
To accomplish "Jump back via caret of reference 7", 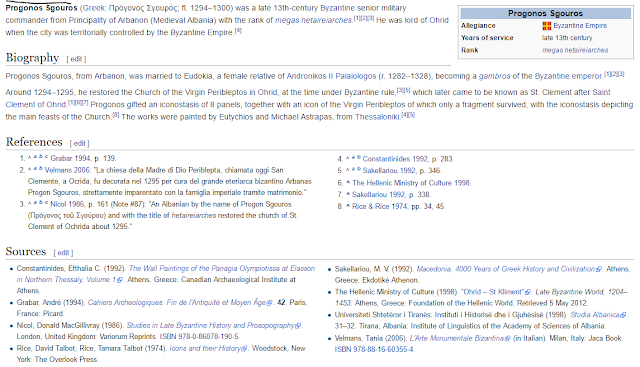I will [x=348, y=194].
